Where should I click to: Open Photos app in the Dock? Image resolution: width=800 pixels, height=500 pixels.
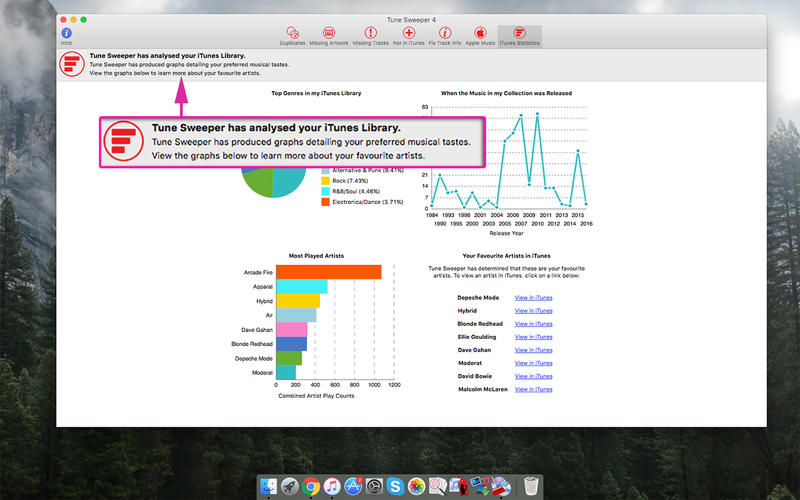click(x=416, y=486)
